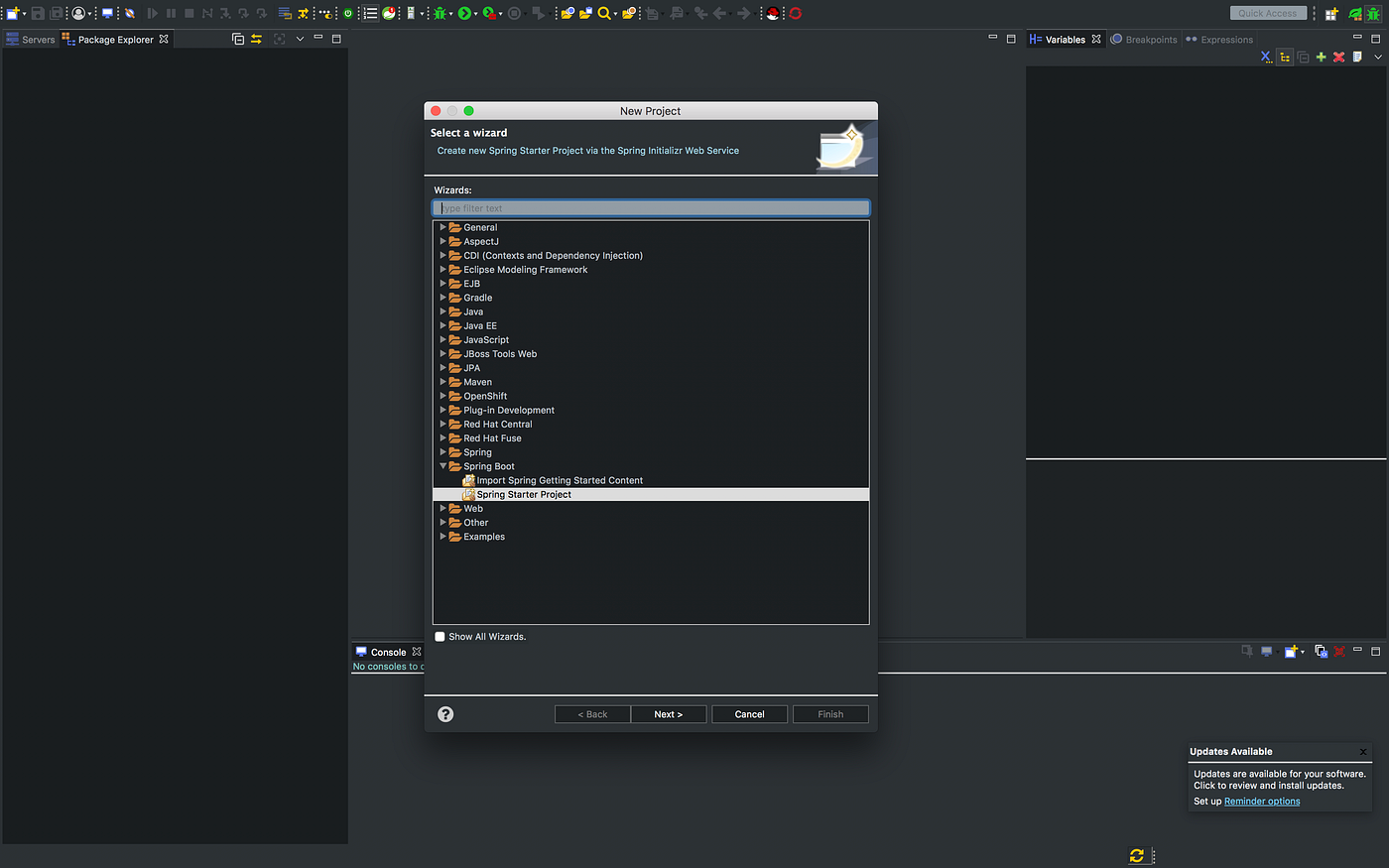Click the Red Hat Central toolbar icon
Image resolution: width=1389 pixels, height=868 pixels.
tap(772, 13)
